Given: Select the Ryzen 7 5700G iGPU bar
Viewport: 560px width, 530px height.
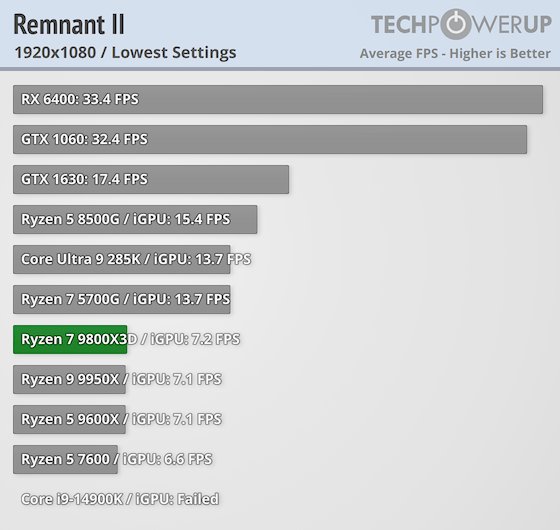Looking at the screenshot, I should point(122,299).
